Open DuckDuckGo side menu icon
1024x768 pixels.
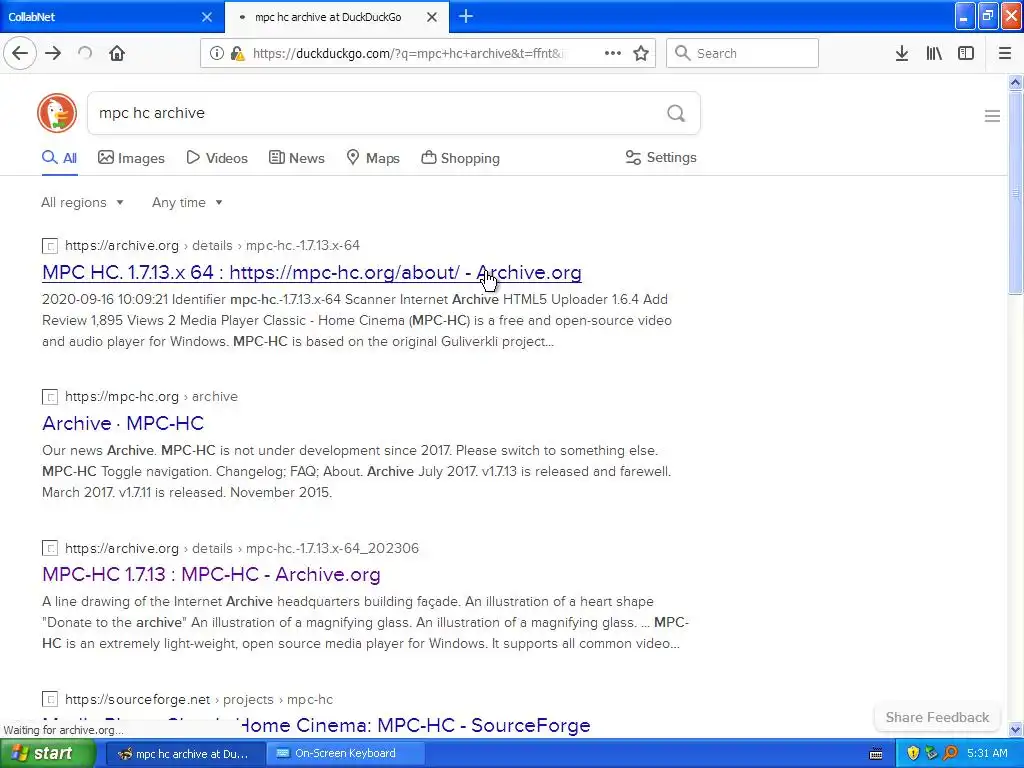(x=992, y=116)
